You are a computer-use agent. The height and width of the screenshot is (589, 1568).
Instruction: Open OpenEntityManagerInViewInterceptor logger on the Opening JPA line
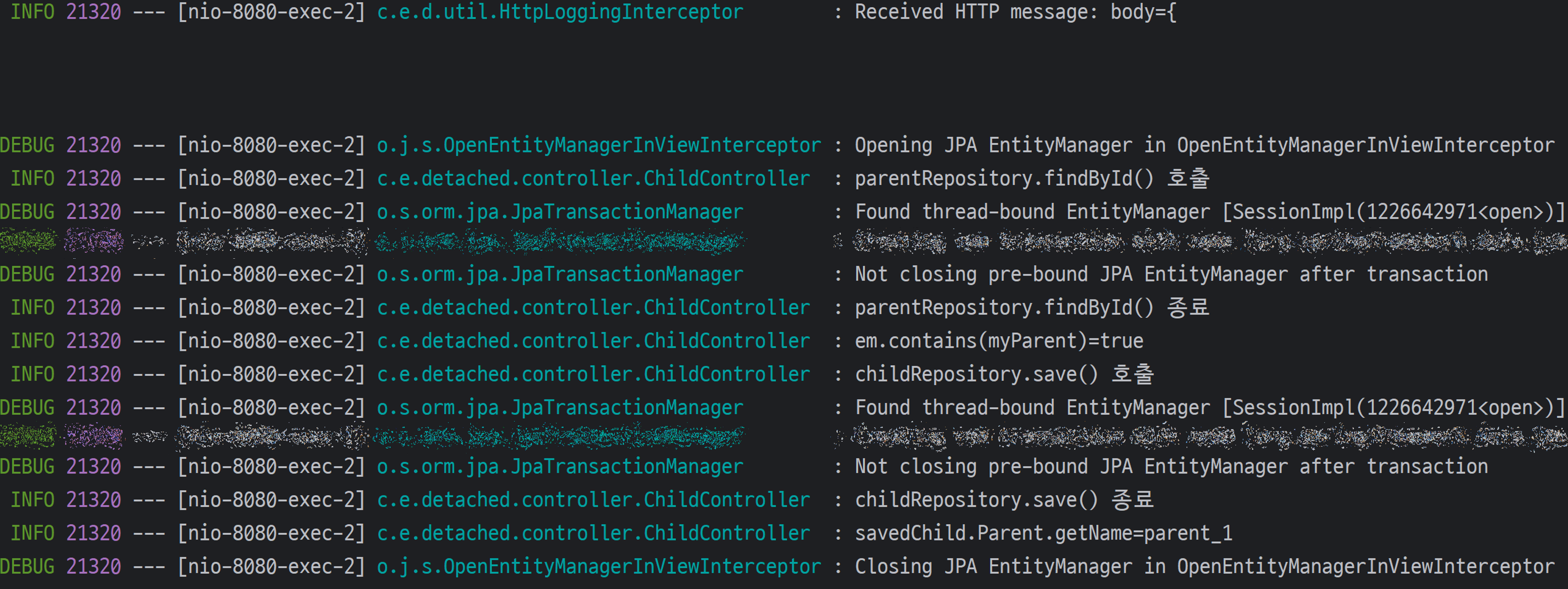(598, 145)
